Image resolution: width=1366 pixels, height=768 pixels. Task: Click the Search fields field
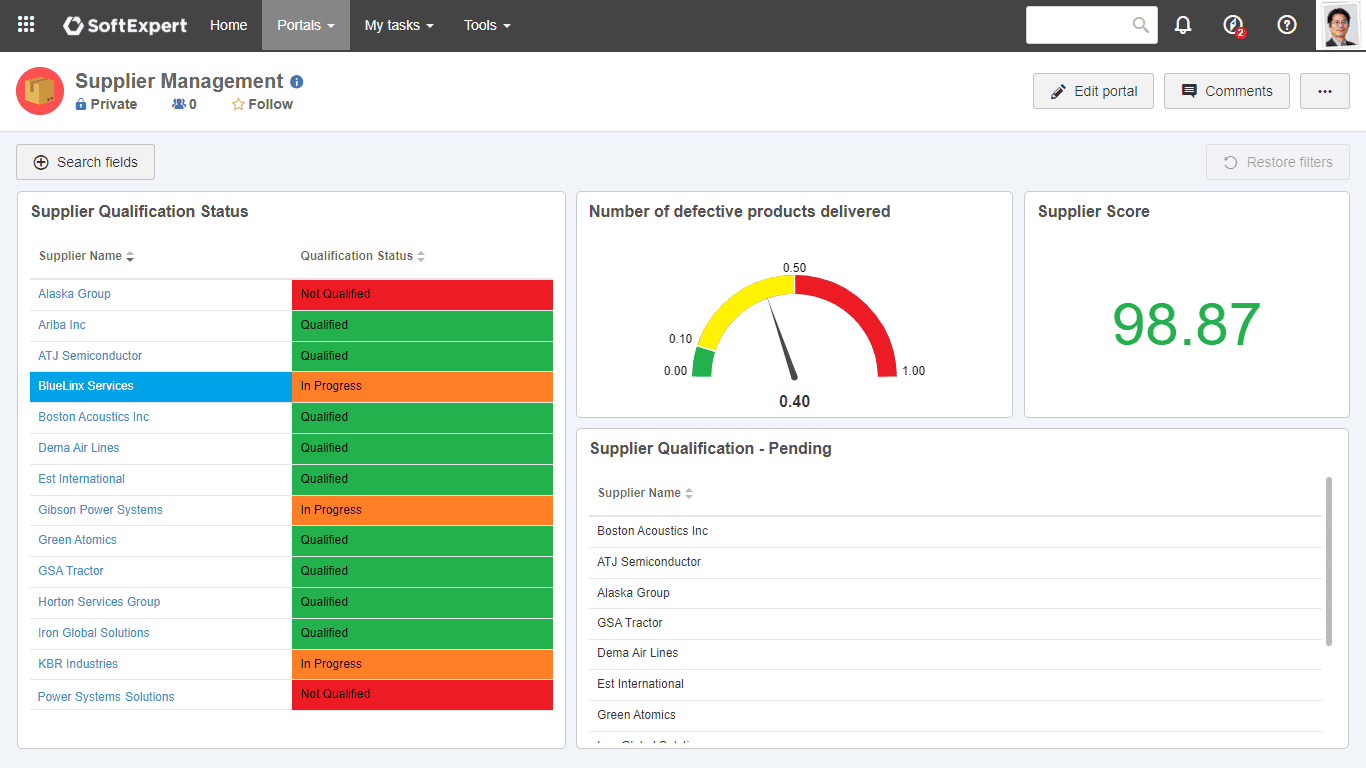coord(85,161)
